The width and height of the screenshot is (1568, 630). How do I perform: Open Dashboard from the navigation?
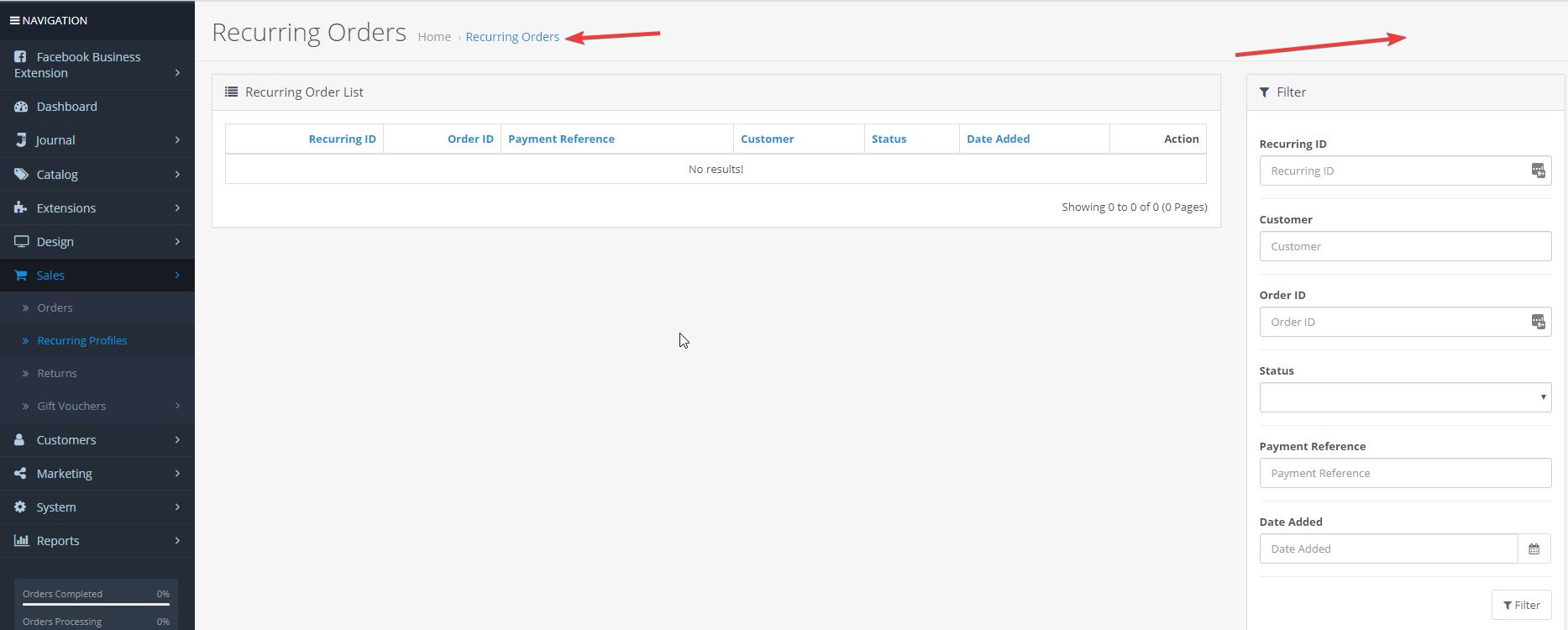pos(67,107)
